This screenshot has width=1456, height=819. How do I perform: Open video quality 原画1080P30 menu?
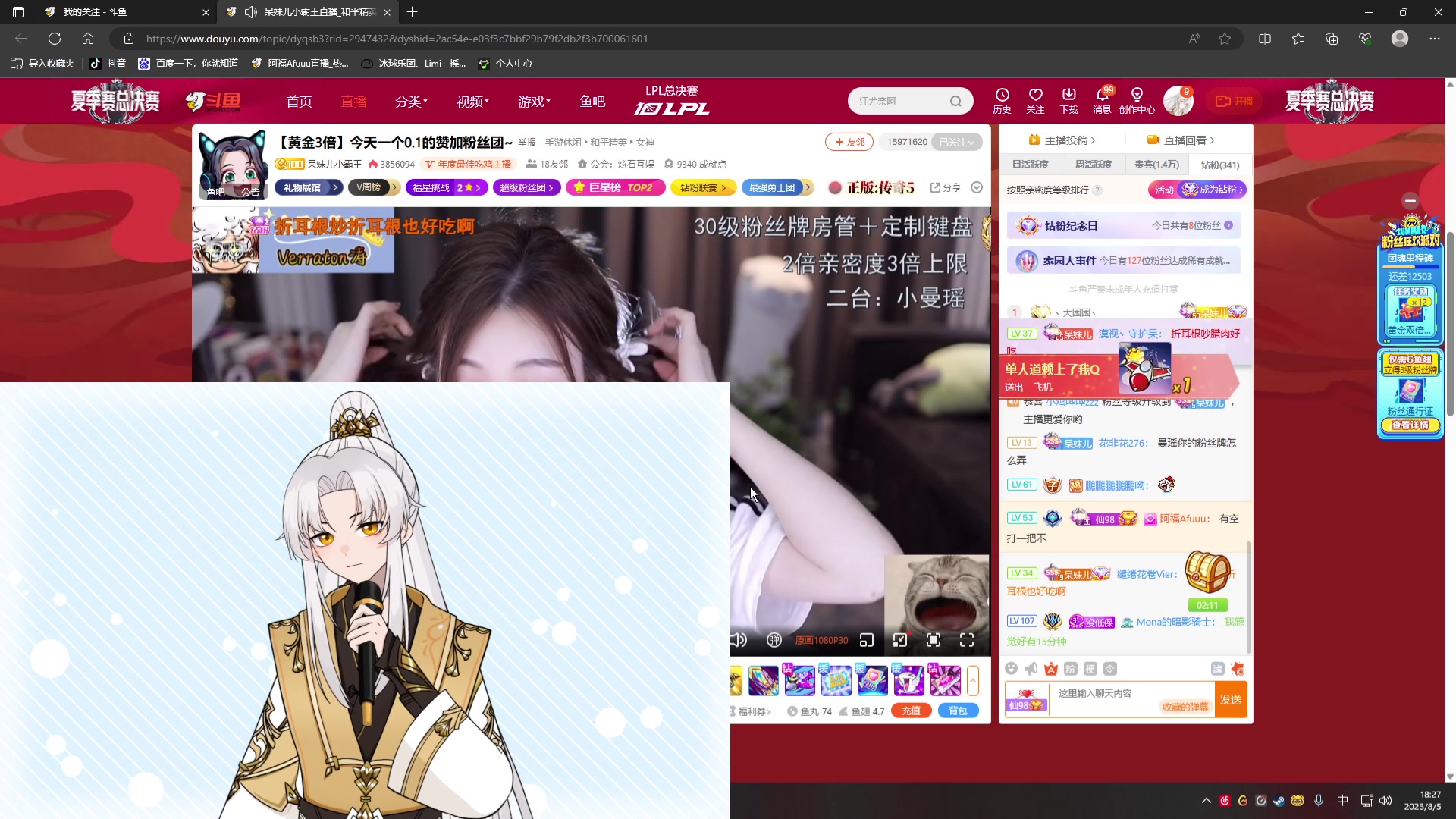click(821, 640)
